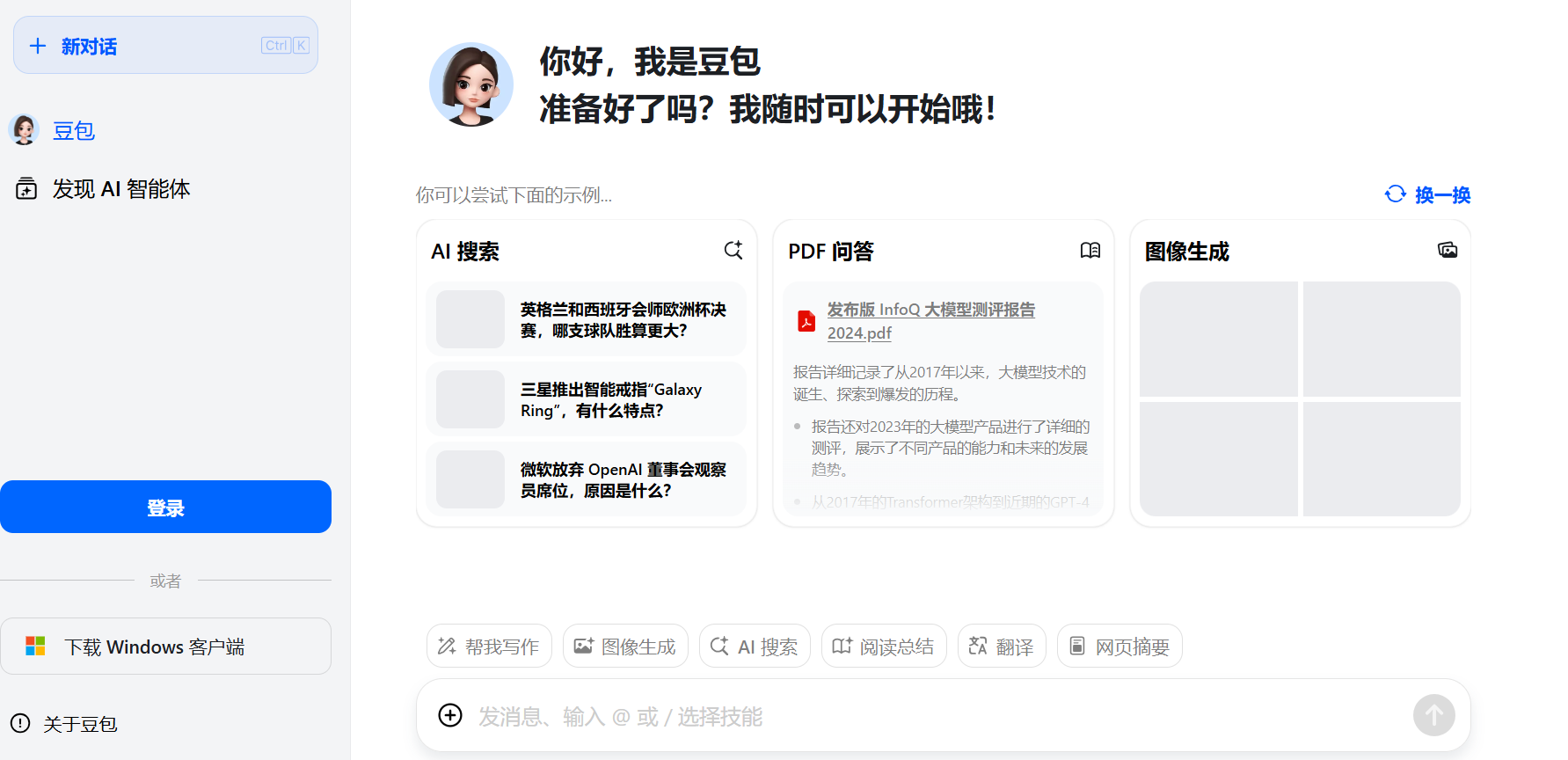Image resolution: width=1568 pixels, height=760 pixels.
Task: Click the Ctrl K shortcut badge
Action: [x=285, y=46]
